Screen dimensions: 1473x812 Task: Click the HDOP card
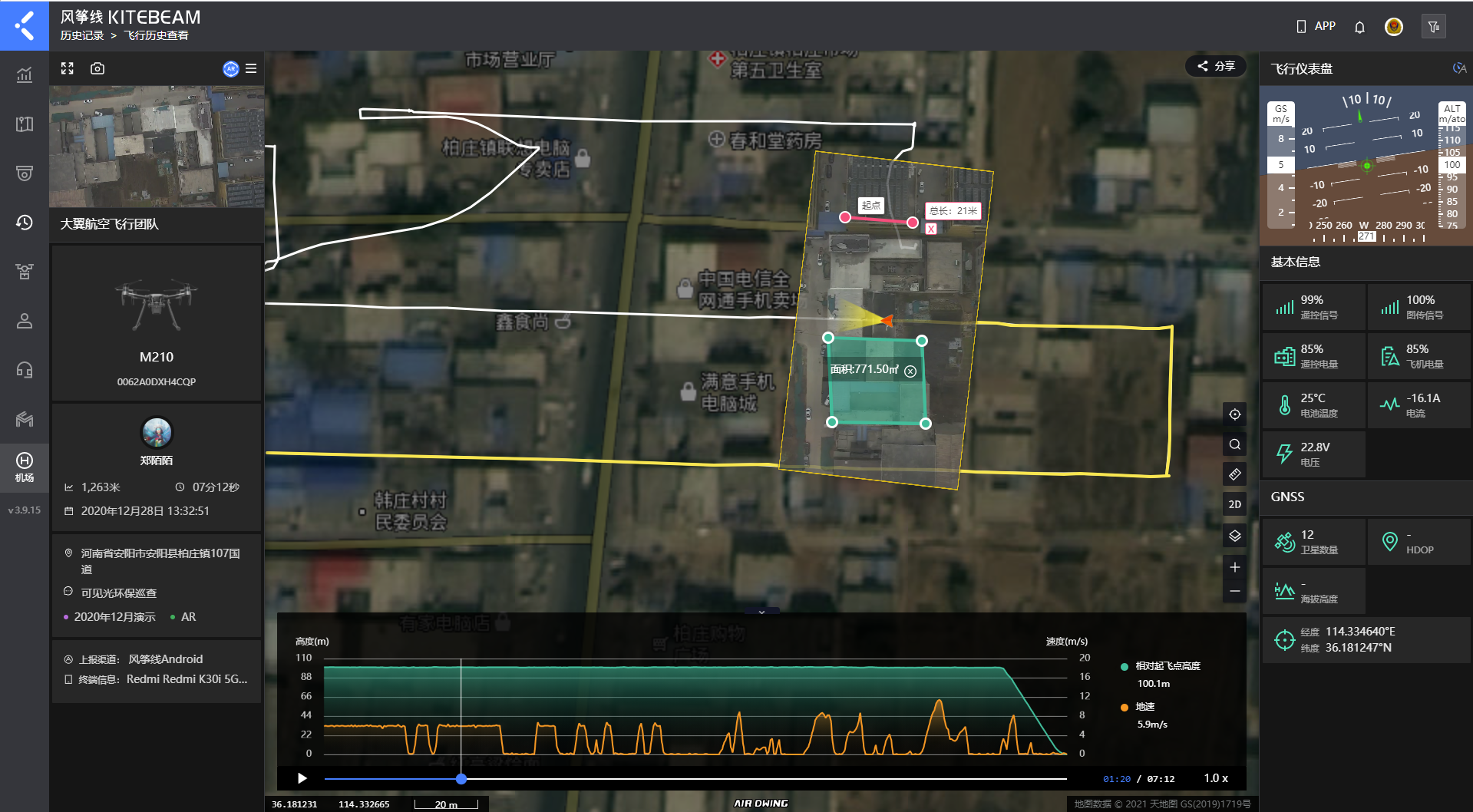pyautogui.click(x=1419, y=542)
